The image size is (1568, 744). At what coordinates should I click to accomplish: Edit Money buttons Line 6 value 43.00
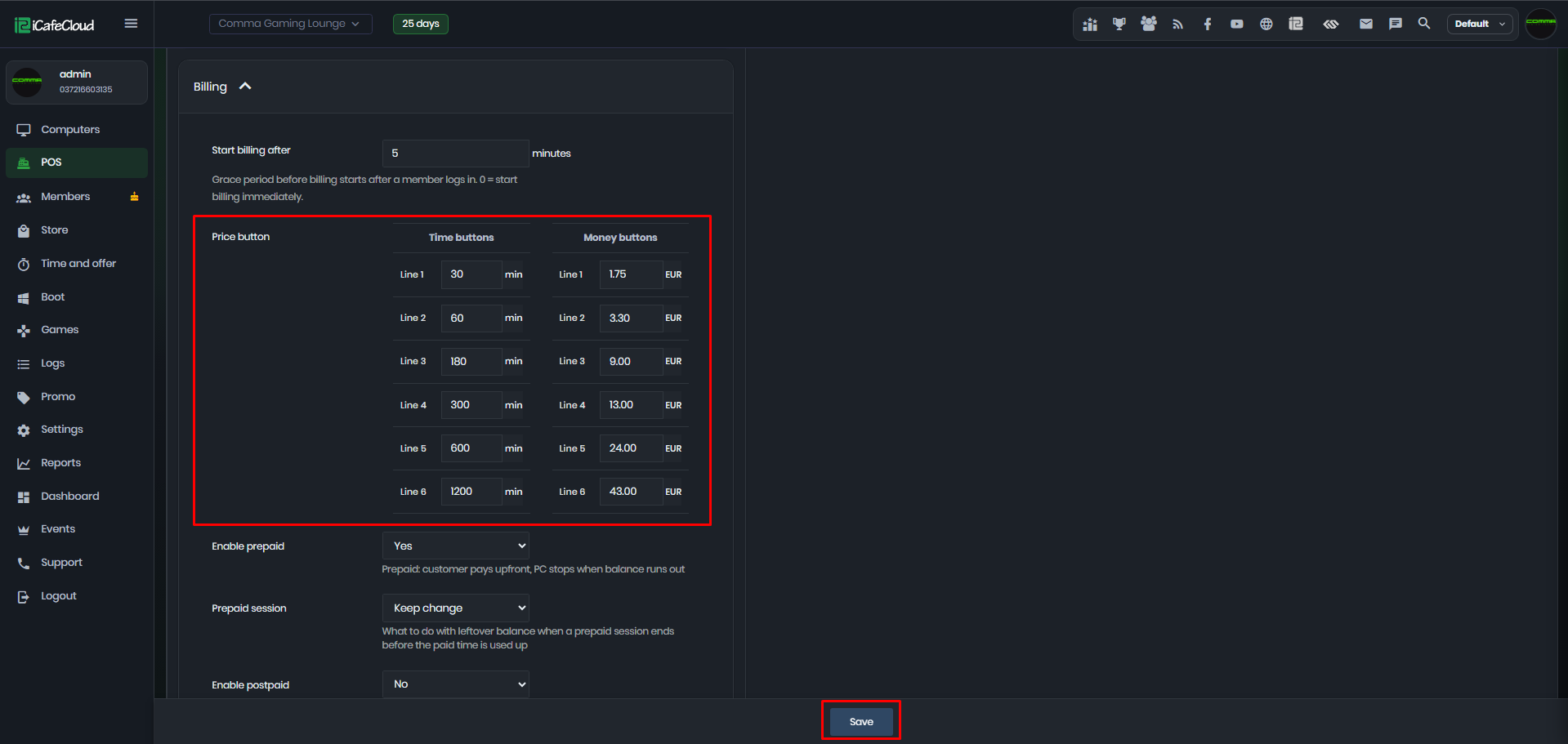point(631,492)
